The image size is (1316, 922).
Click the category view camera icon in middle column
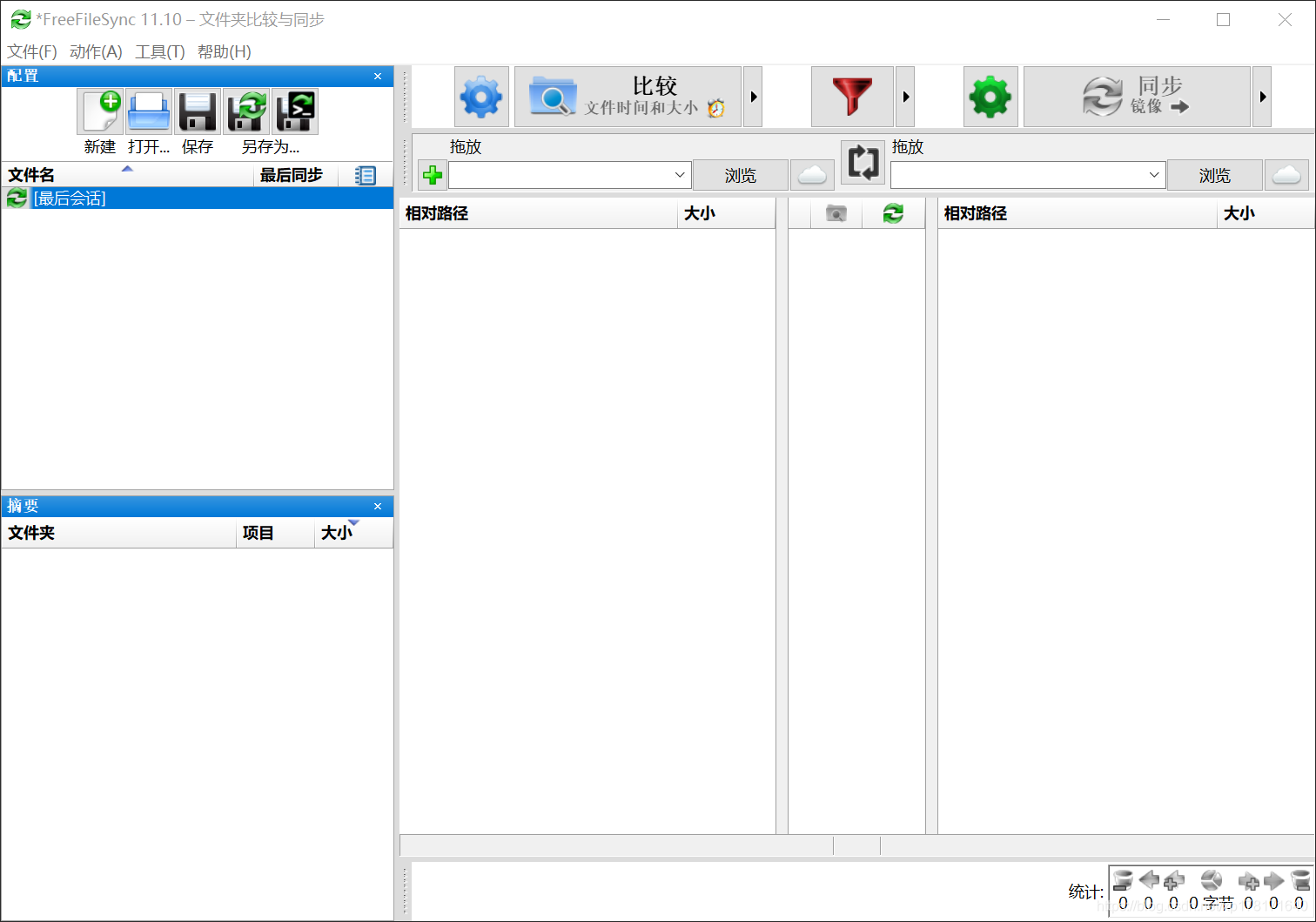836,213
